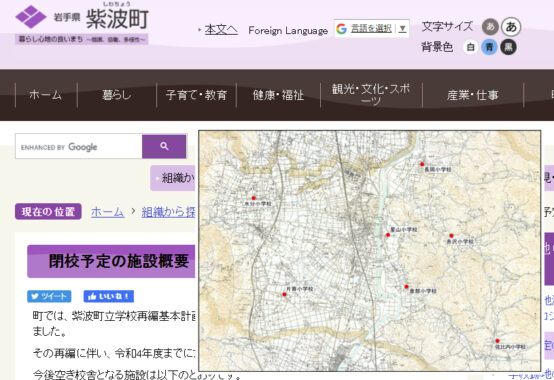Image resolution: width=554 pixels, height=380 pixels.
Task: Open the Google 言語を選択 language dropdown
Action: tap(372, 29)
